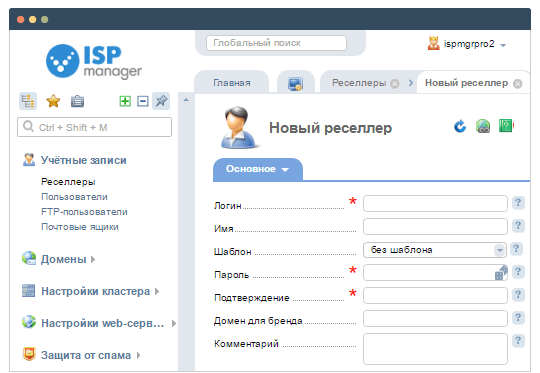
Task: Click into the Комментарий text area
Action: pyautogui.click(x=435, y=349)
